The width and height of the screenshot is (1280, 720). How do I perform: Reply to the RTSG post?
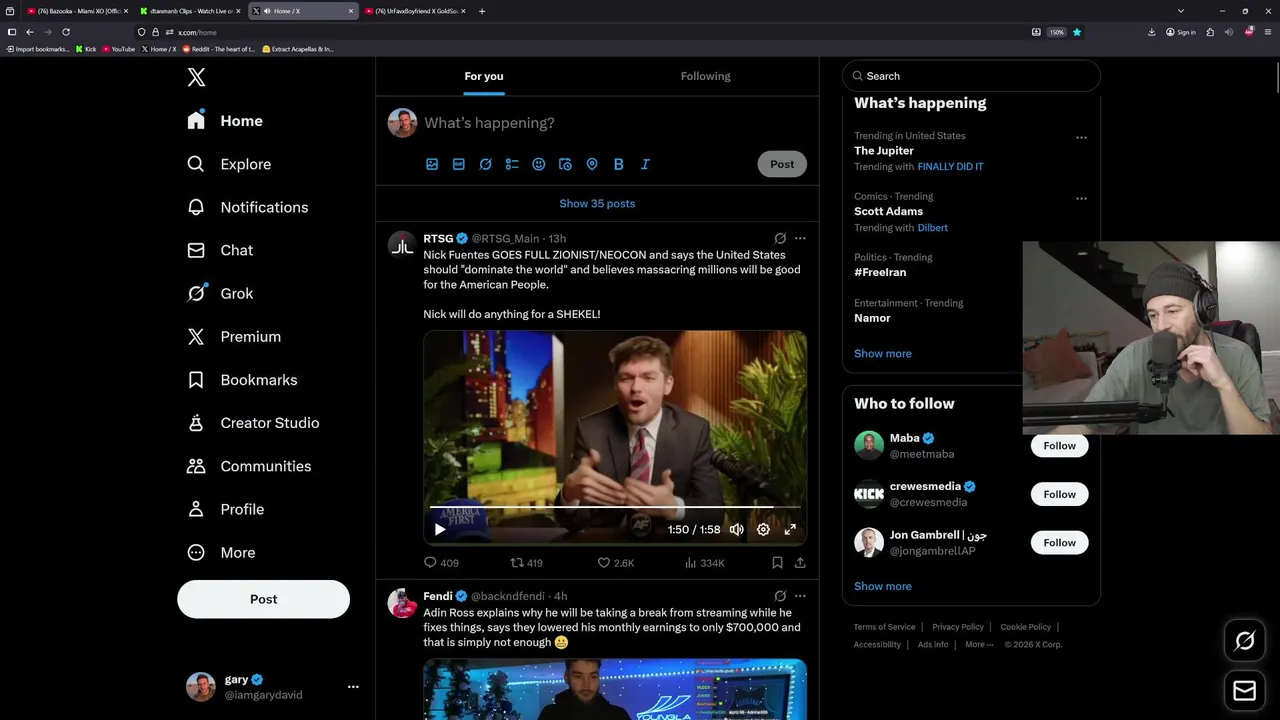[x=441, y=563]
